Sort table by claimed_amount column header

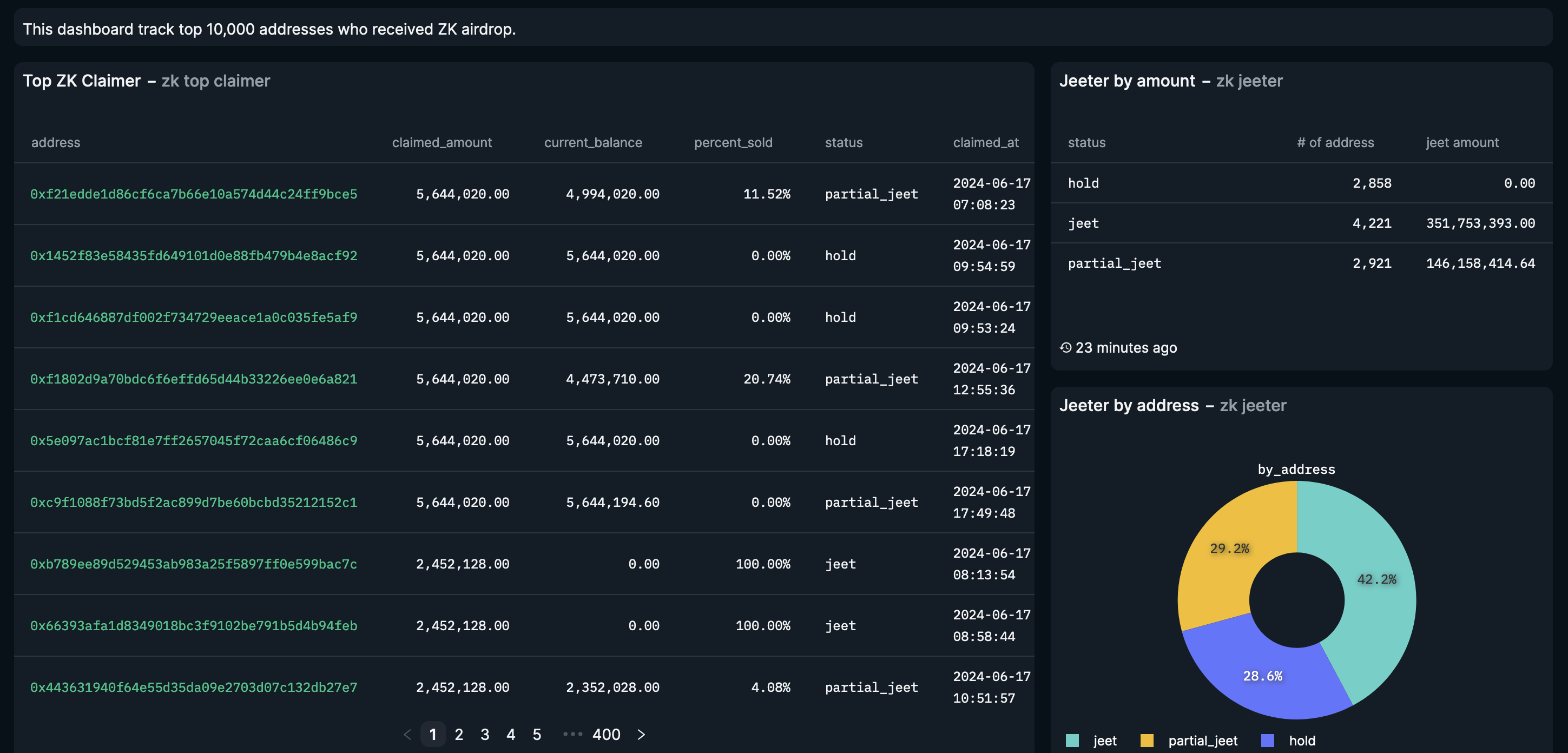coord(442,142)
